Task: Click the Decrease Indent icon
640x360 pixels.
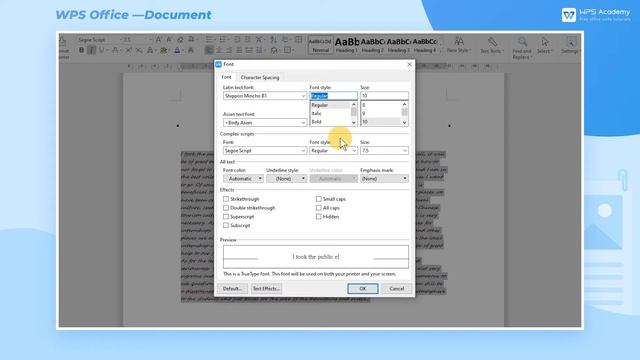Action: tap(237, 40)
